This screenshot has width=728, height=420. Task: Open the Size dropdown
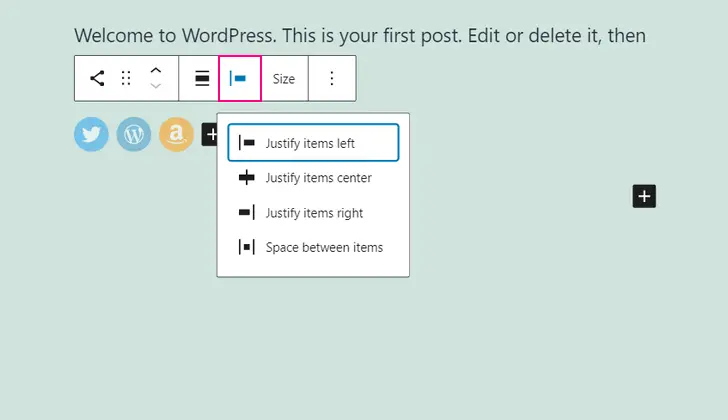click(x=284, y=78)
